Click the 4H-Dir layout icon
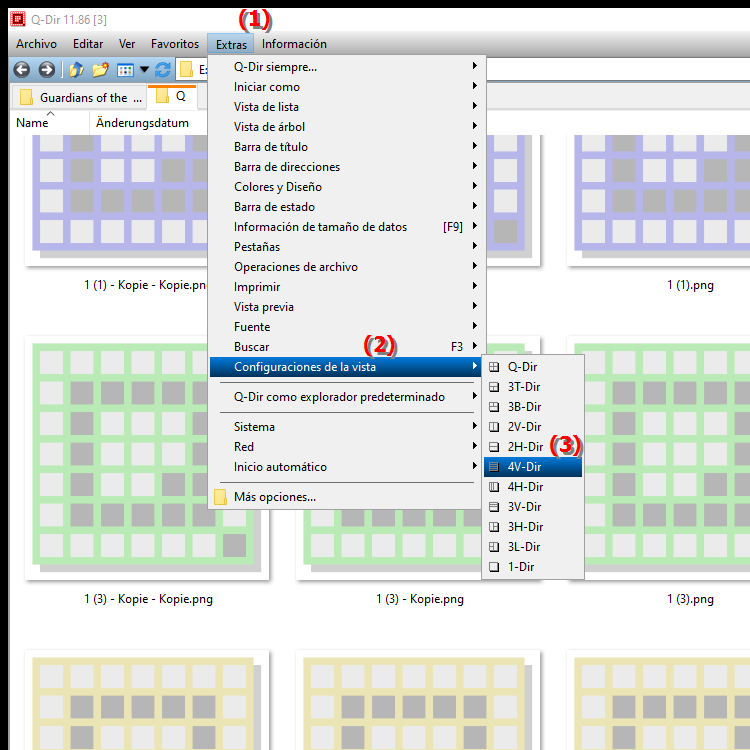The height and width of the screenshot is (750, 750). coord(494,487)
